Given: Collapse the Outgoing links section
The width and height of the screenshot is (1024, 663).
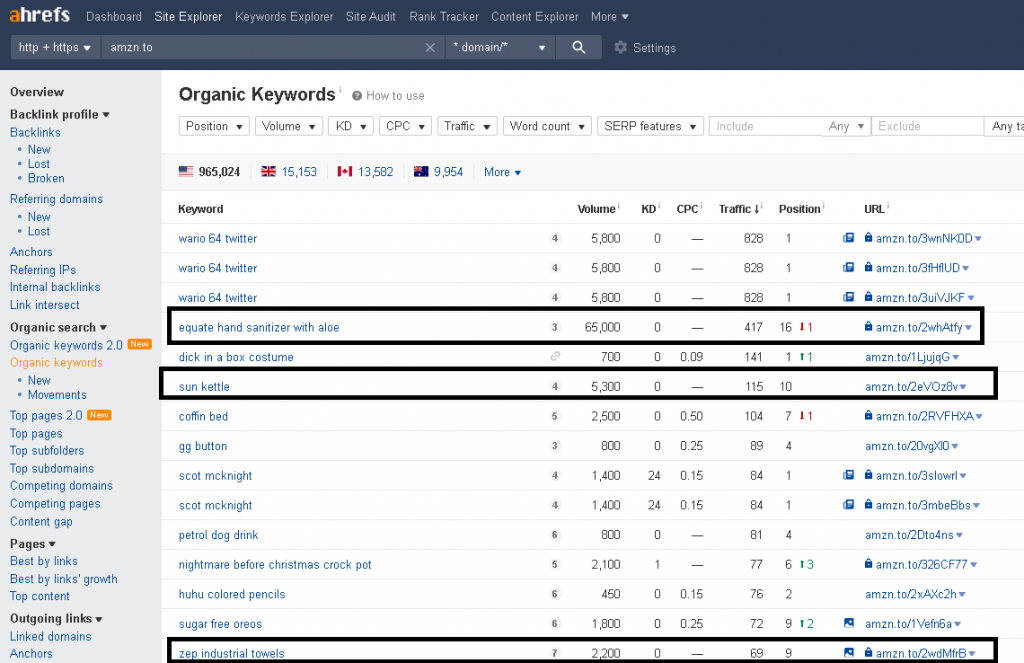Looking at the screenshot, I should pos(56,618).
